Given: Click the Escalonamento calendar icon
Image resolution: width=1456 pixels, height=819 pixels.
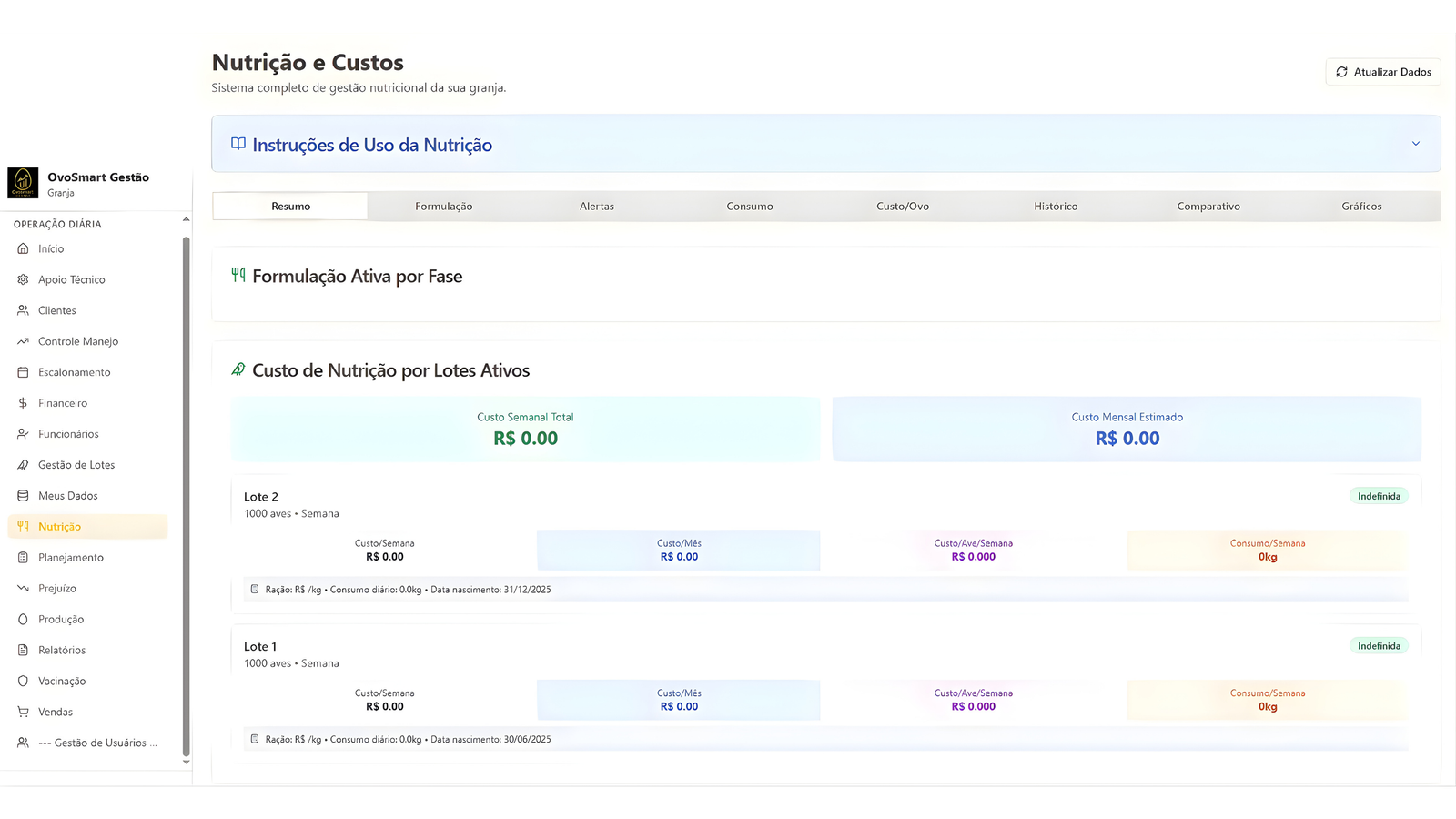Looking at the screenshot, I should [x=23, y=372].
